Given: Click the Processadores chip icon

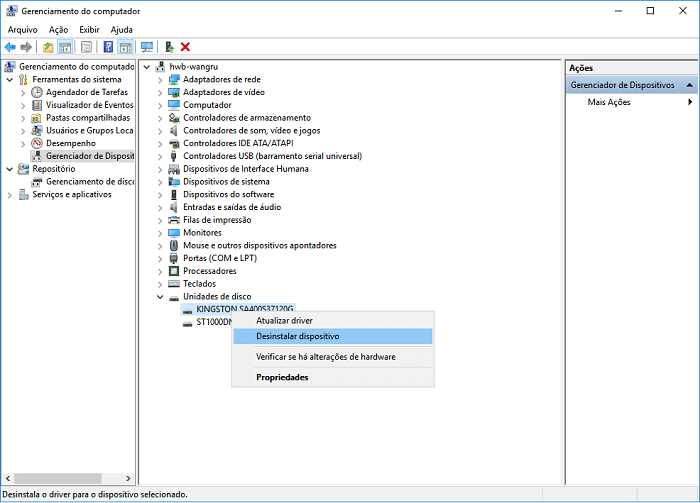Looking at the screenshot, I should pos(174,271).
